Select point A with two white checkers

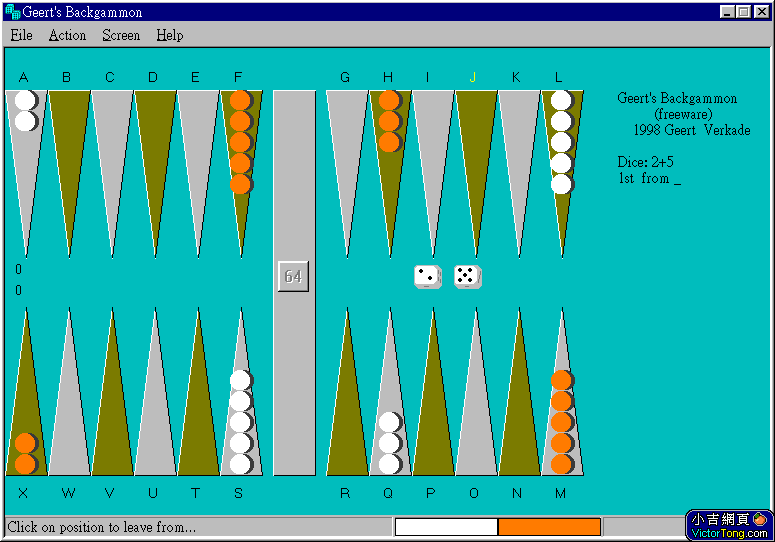[26, 174]
